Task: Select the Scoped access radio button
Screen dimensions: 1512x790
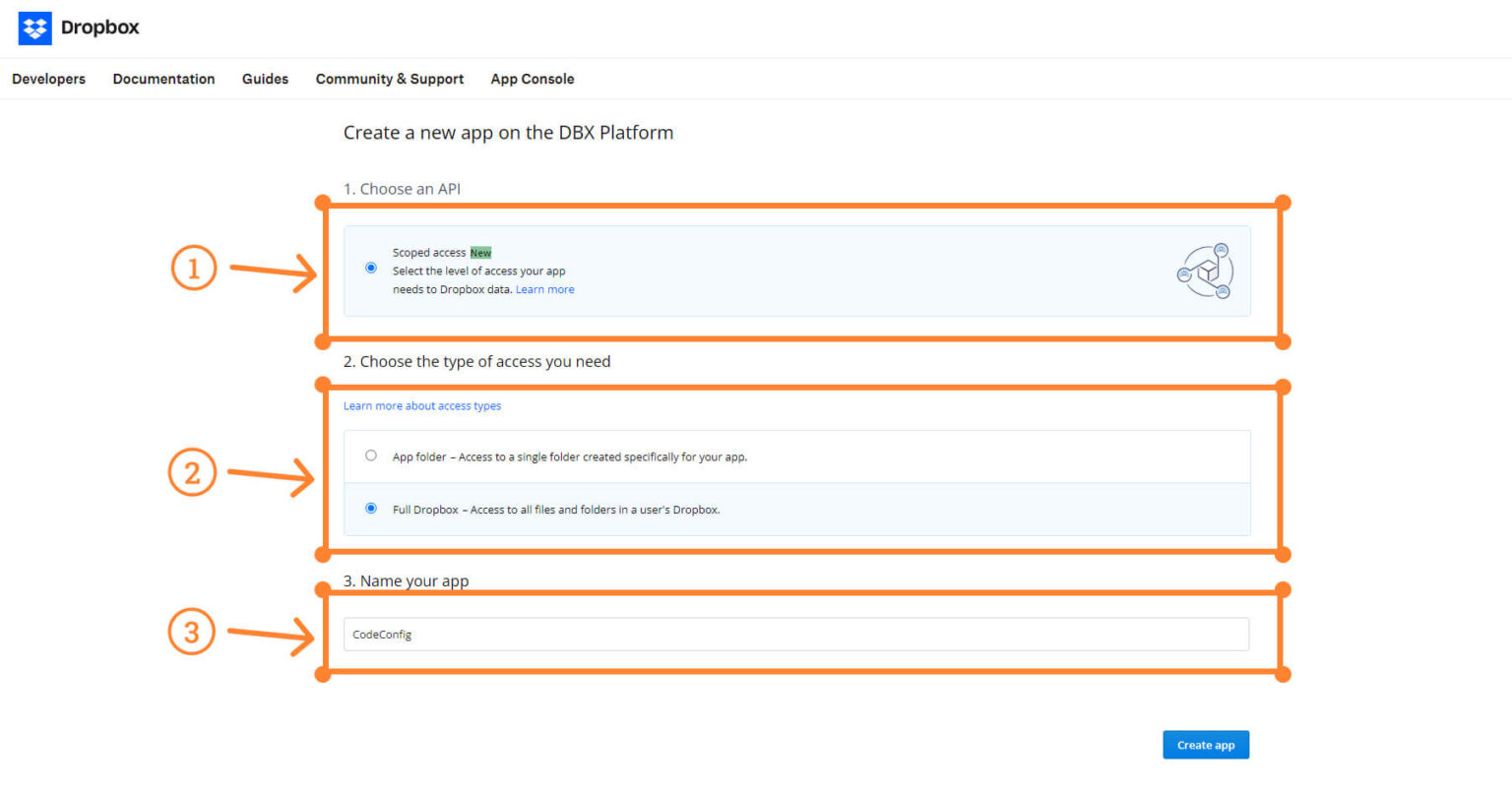Action: [x=371, y=268]
